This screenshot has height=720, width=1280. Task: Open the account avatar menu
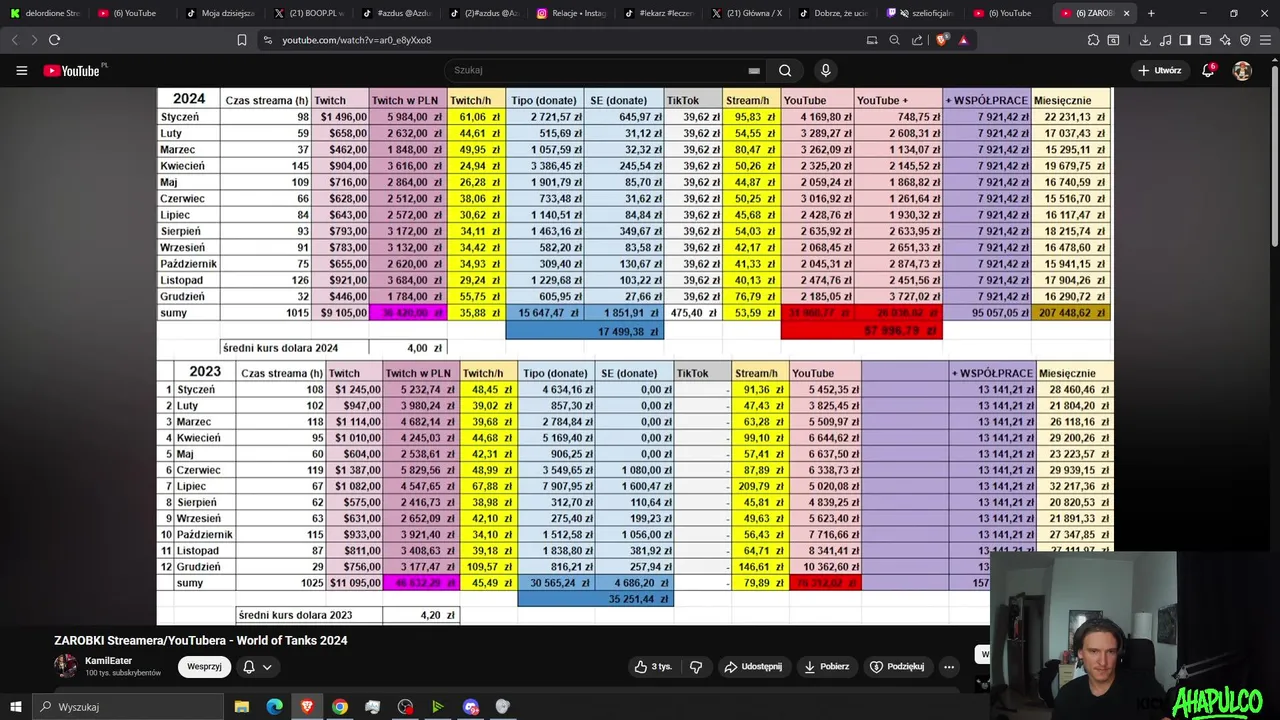pos(1242,71)
